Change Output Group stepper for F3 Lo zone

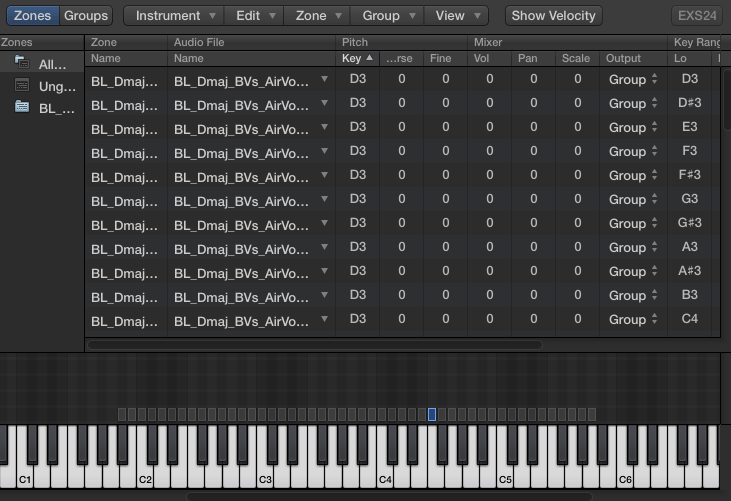[655, 151]
